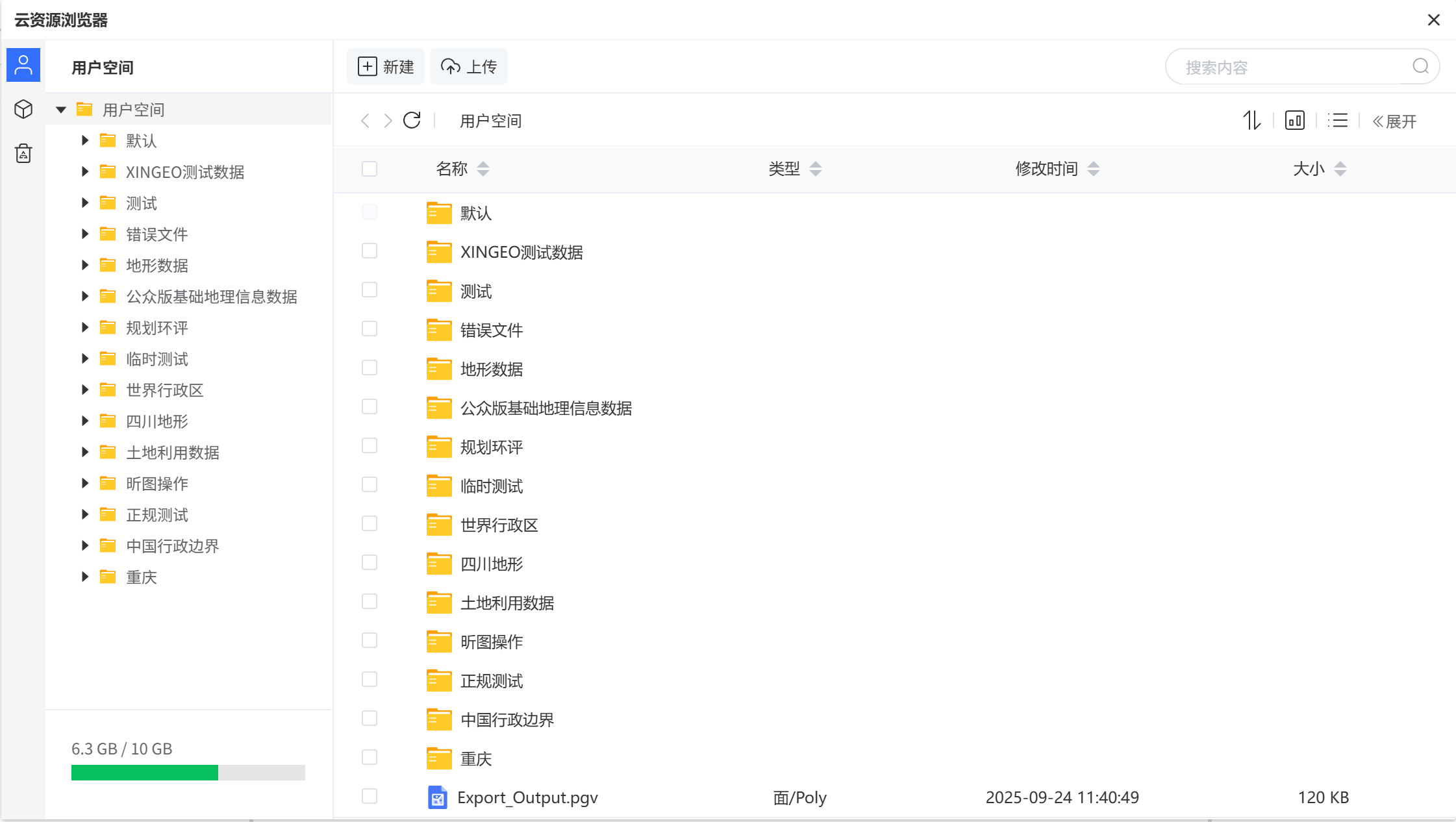Expand the 默认 folder in the tree
Screen dimensions: 1456x822
tap(84, 140)
